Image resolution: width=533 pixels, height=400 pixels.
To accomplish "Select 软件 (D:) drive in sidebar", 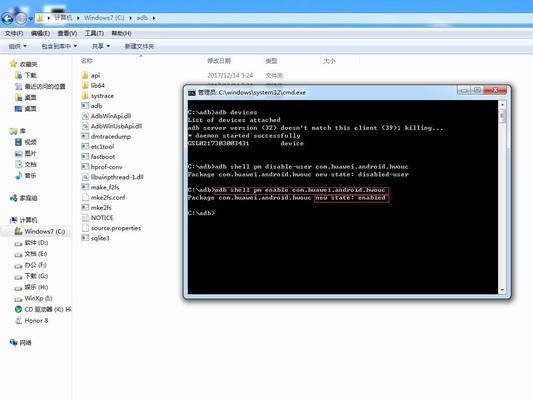I will point(31,243).
